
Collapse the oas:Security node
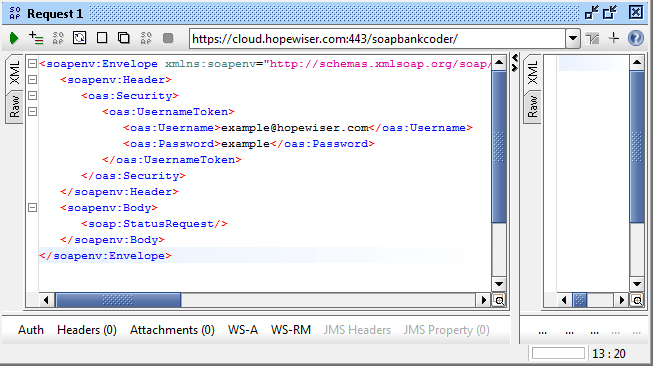coord(32,96)
